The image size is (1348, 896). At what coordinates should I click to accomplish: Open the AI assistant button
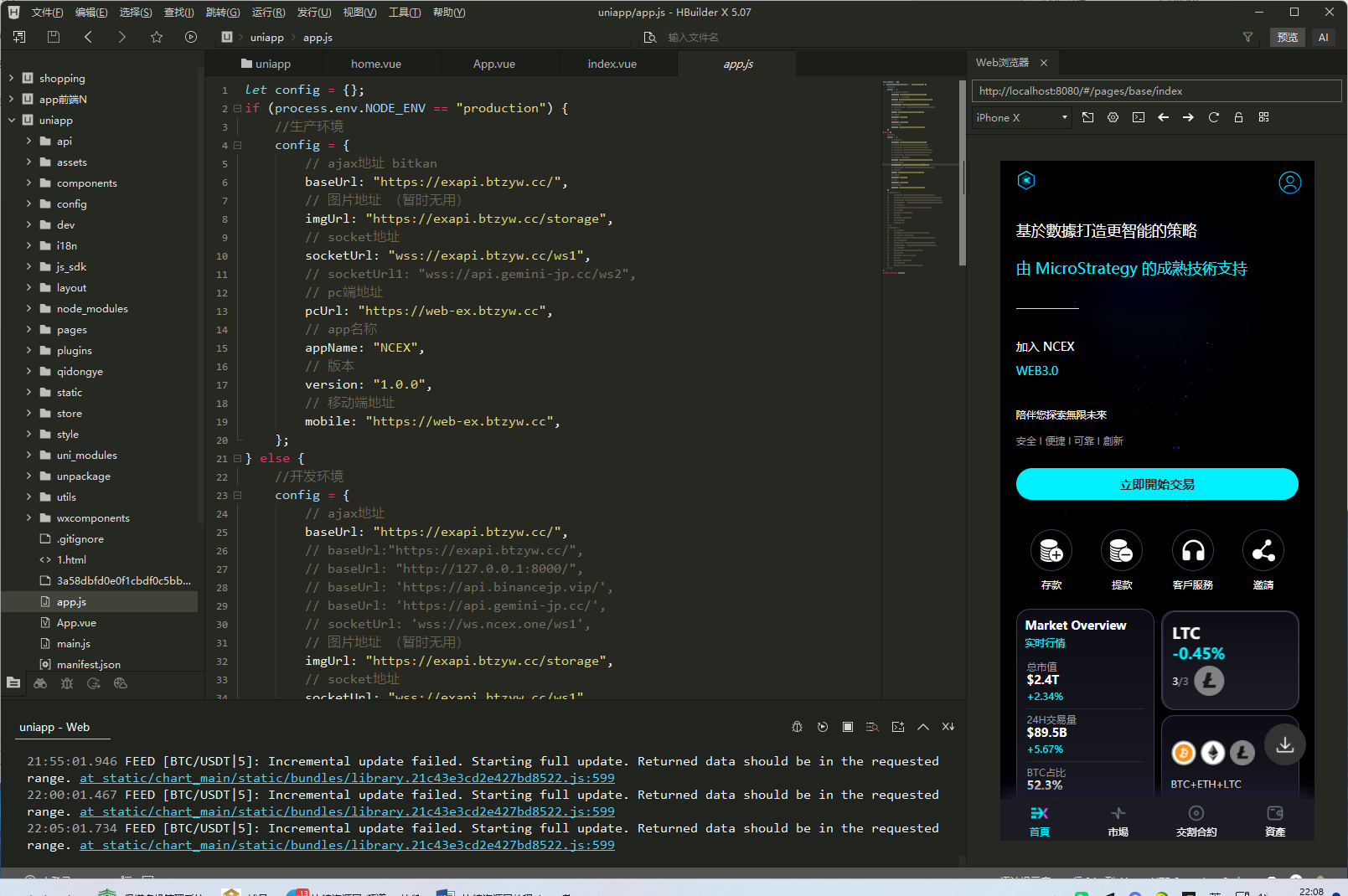(x=1324, y=37)
